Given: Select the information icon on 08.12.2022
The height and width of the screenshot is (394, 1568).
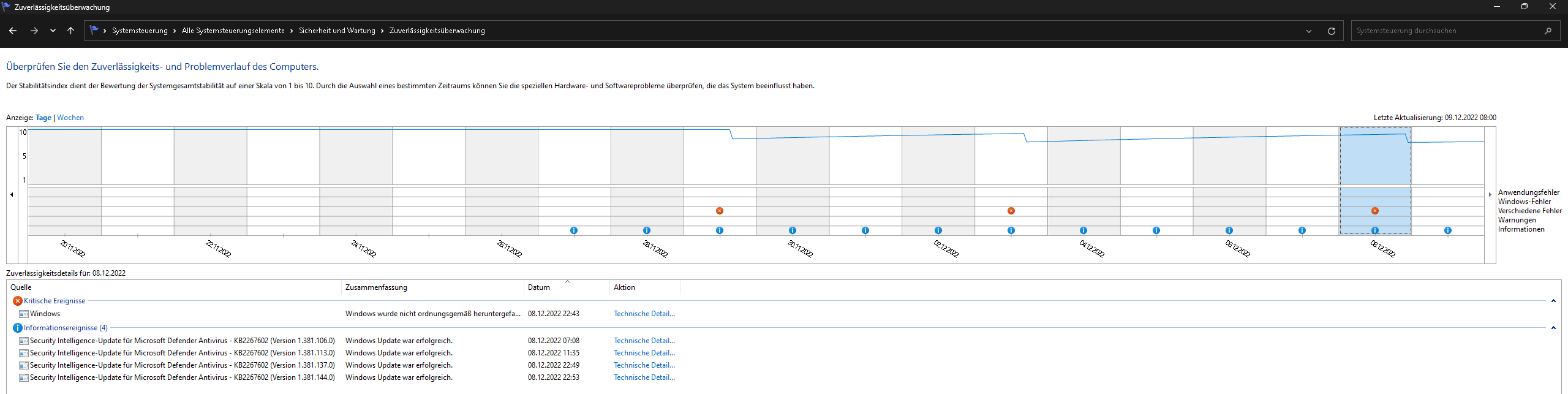Looking at the screenshot, I should [1375, 230].
